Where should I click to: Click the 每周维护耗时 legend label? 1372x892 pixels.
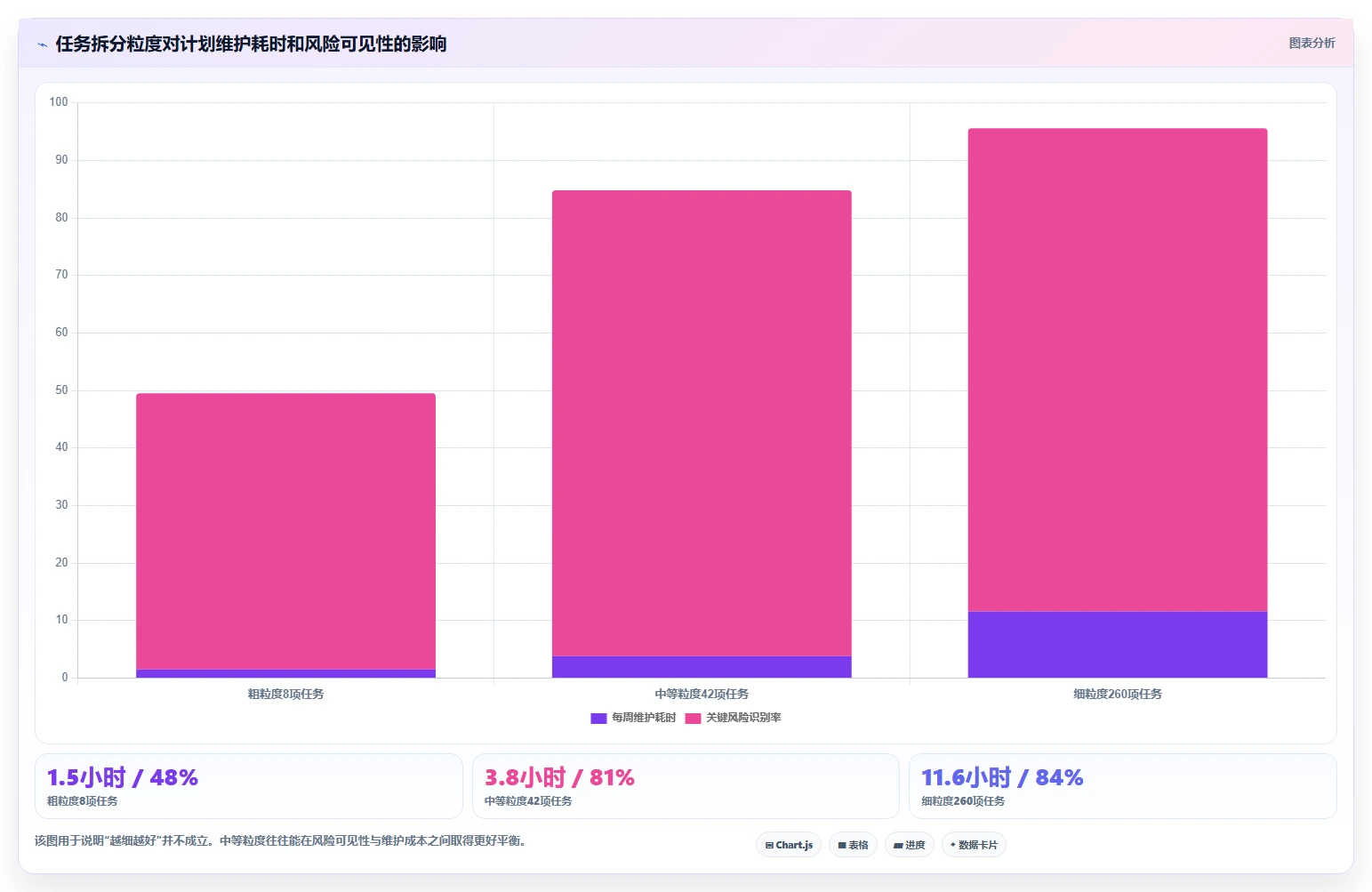point(644,718)
